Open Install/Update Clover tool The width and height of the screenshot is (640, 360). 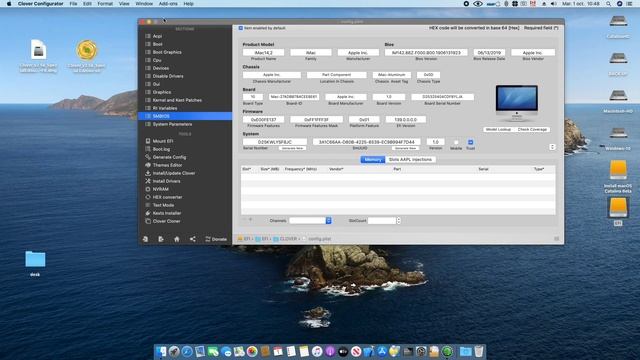coord(173,173)
